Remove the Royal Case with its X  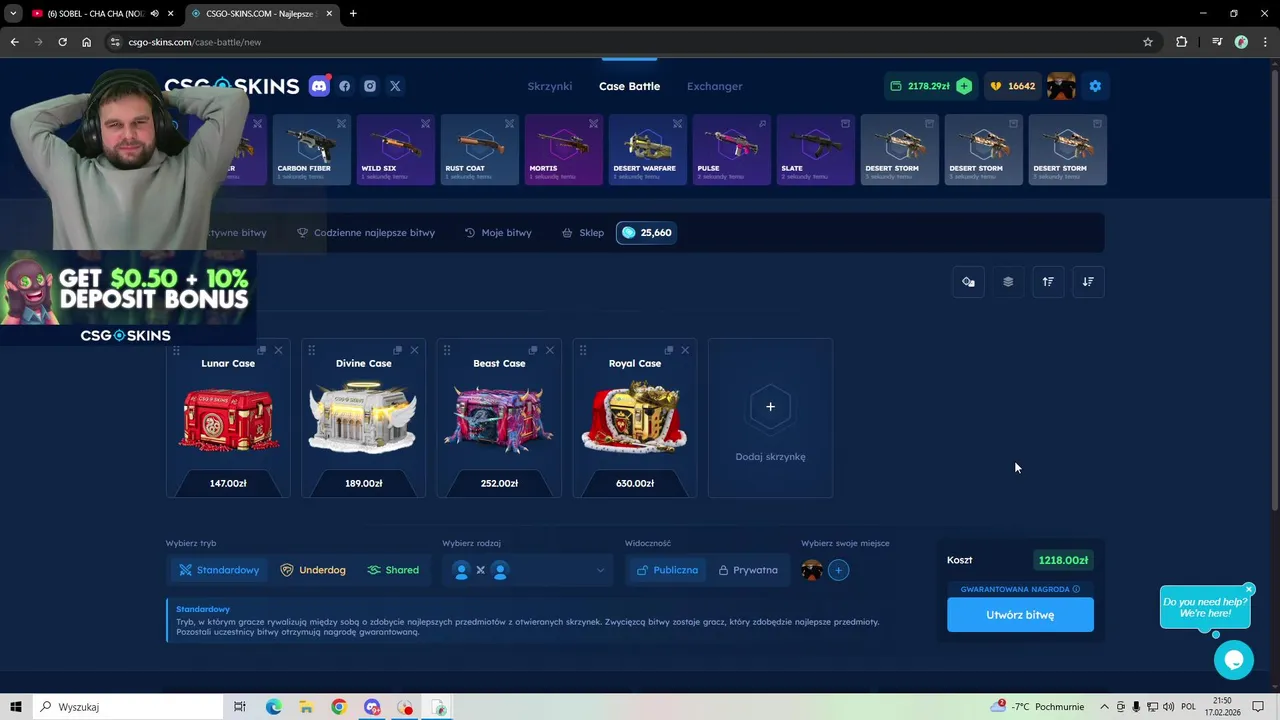(x=685, y=350)
